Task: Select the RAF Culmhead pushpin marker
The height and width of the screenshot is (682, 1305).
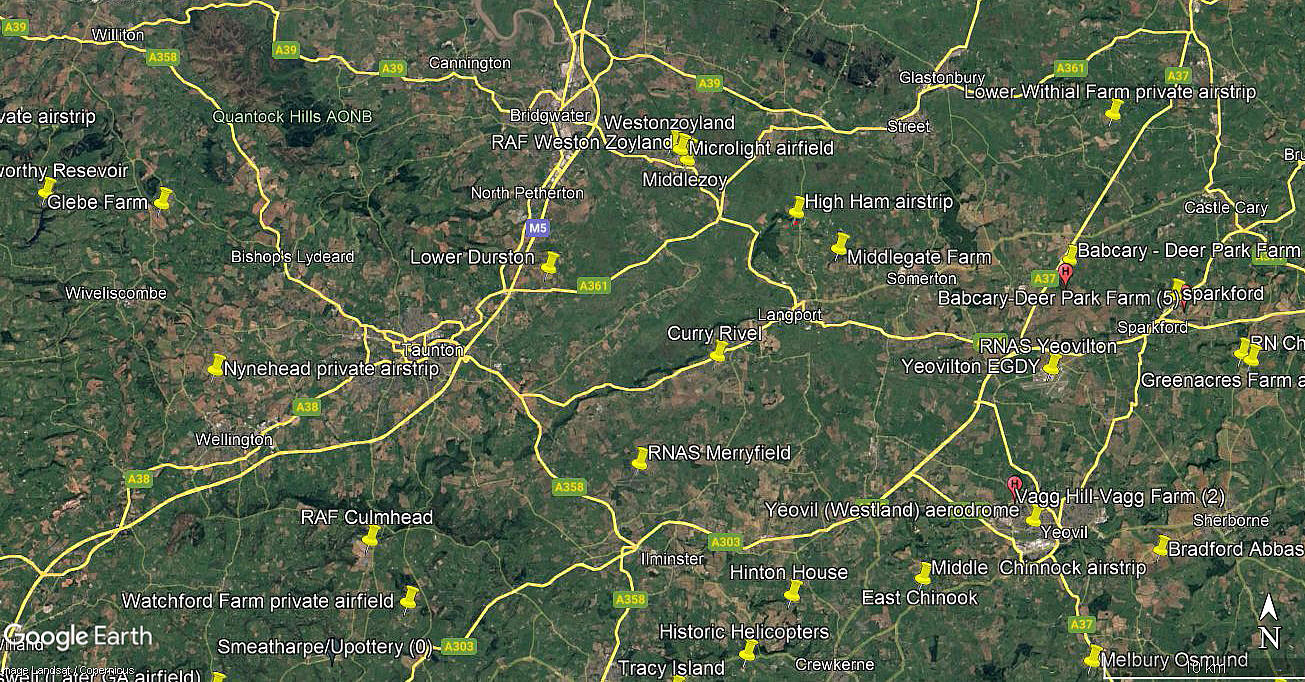Action: point(370,536)
